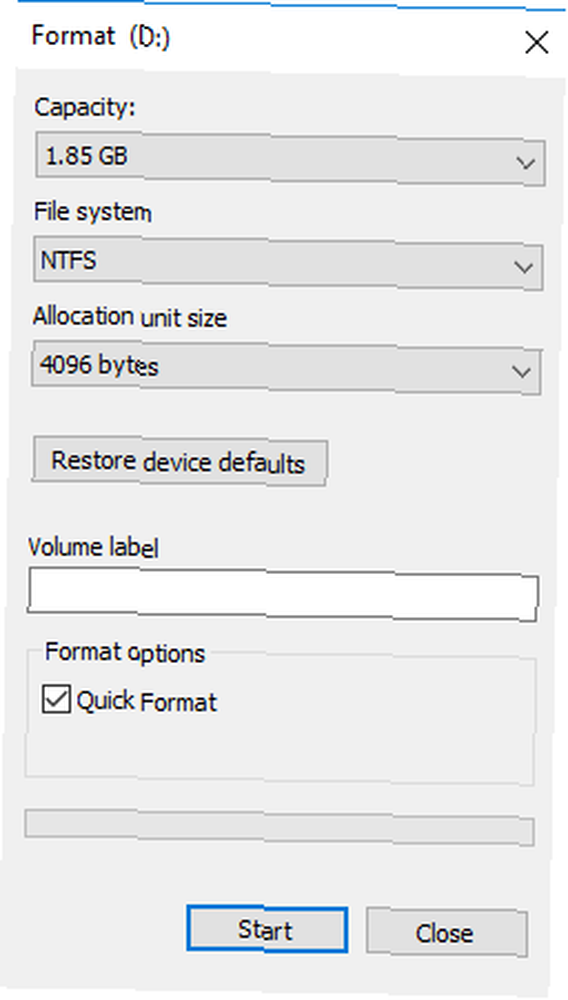Click the Format options group heading
Screen dimensions: 568x1000
click(x=125, y=652)
